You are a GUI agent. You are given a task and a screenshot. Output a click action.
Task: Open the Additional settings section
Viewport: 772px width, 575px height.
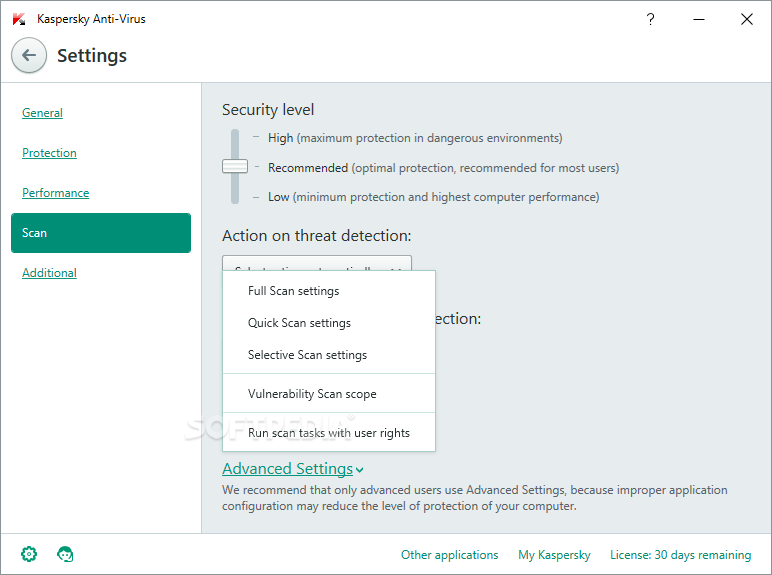pos(49,273)
